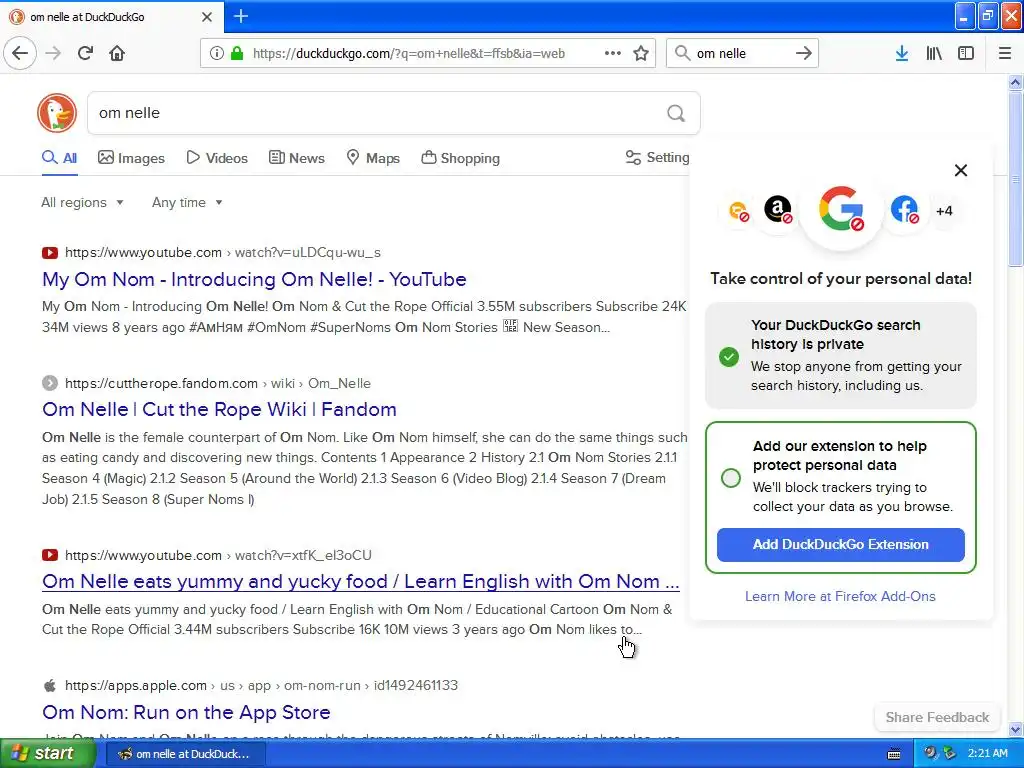Click the Google tracker icon in popup
The height and width of the screenshot is (768, 1024).
841,209
